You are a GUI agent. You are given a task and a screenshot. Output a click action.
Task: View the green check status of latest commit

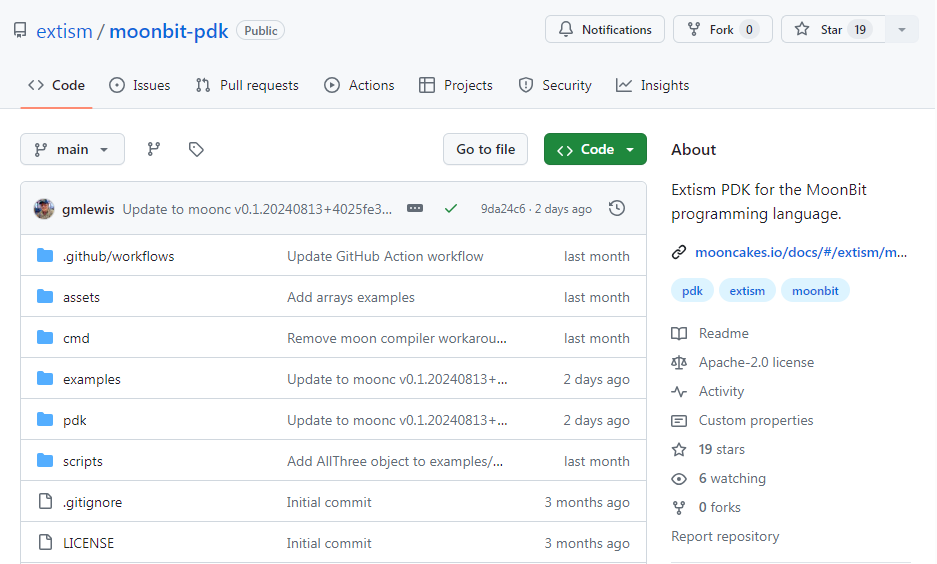point(451,209)
